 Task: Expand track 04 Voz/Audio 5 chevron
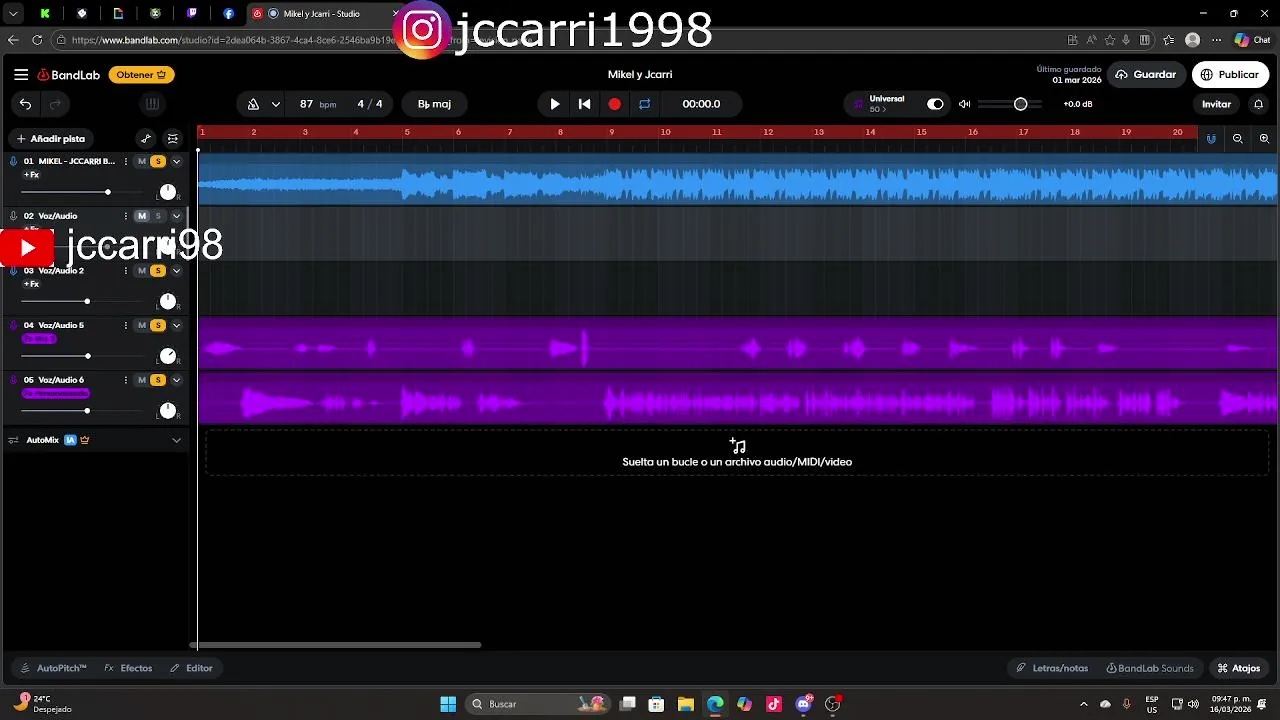pyautogui.click(x=176, y=325)
